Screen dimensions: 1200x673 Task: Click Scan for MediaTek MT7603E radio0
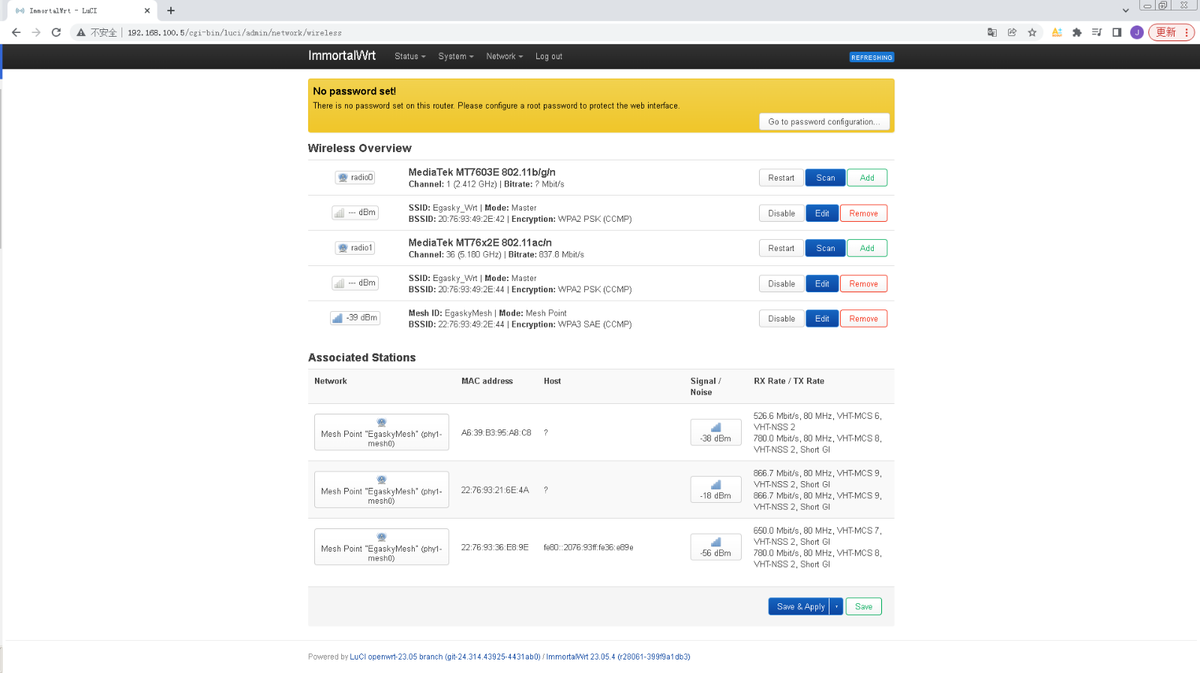click(825, 177)
